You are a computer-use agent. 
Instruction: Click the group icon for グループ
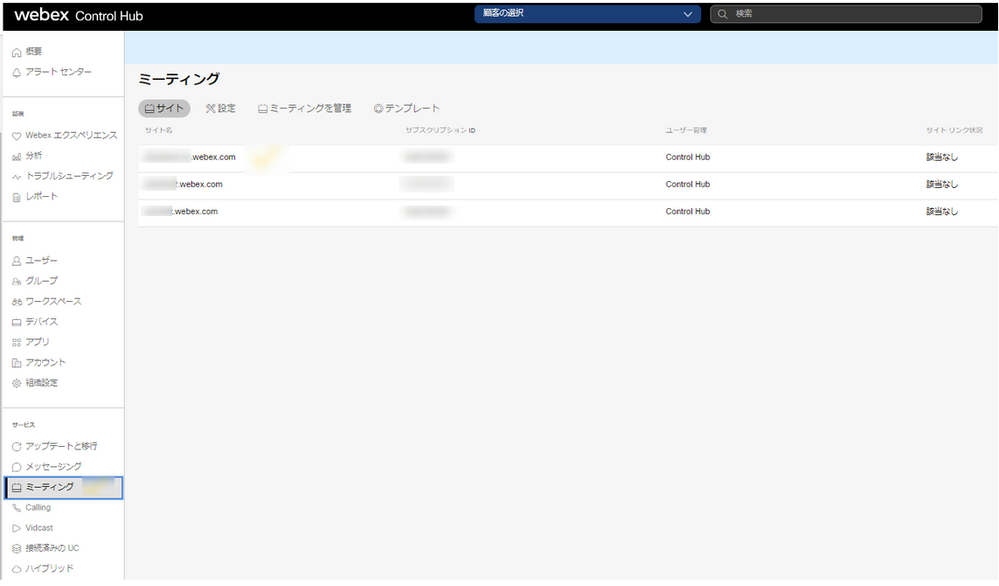tap(17, 282)
